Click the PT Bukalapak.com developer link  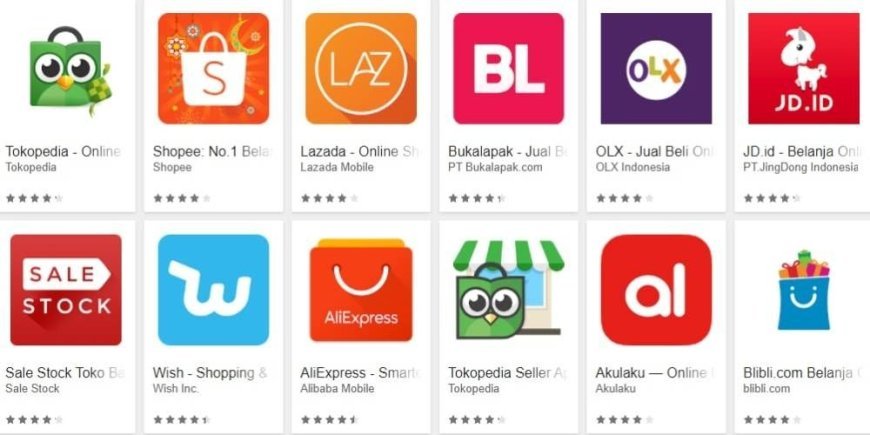click(495, 167)
